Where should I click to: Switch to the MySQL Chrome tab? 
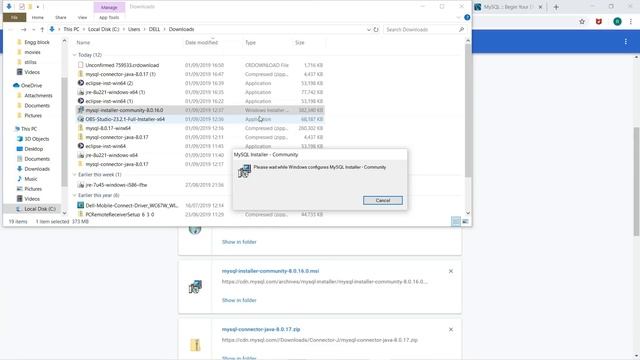[x=509, y=7]
